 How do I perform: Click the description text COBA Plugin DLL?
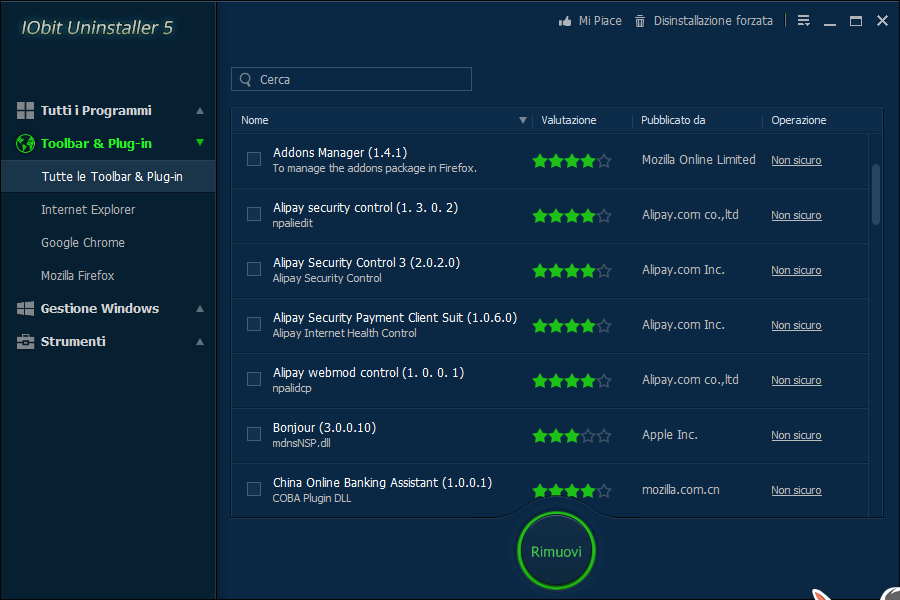pos(312,498)
